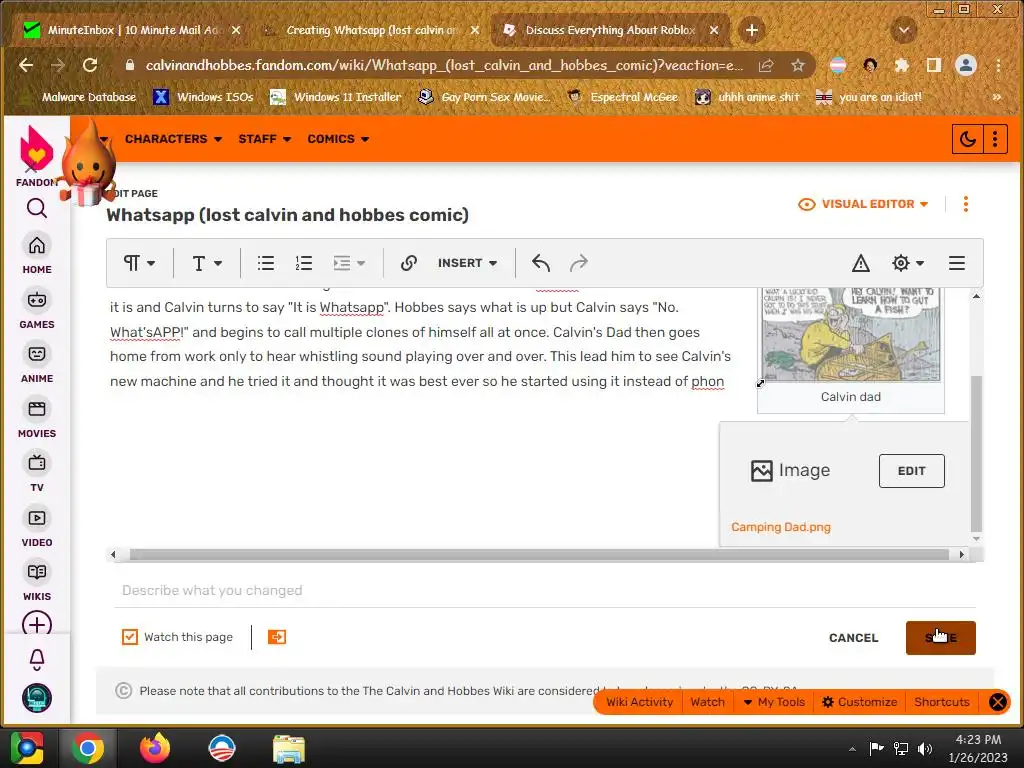Expand the COMICS menu
1024x768 pixels.
coord(338,139)
